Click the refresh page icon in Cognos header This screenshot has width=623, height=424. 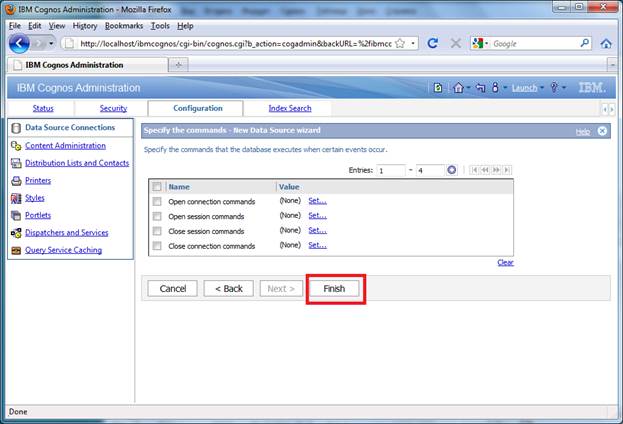tap(437, 87)
